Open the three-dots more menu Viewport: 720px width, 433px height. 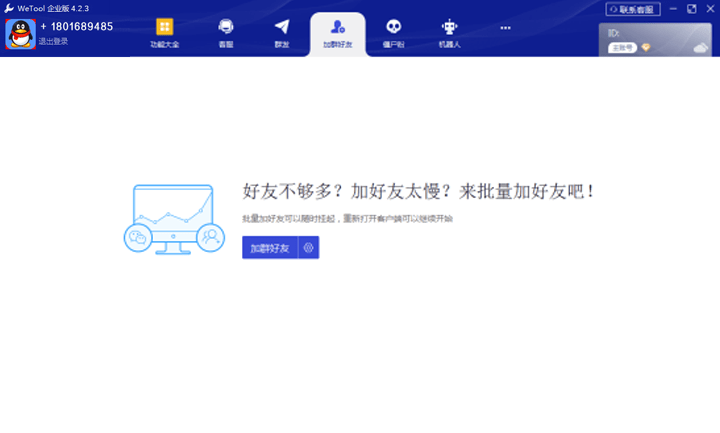(505, 28)
